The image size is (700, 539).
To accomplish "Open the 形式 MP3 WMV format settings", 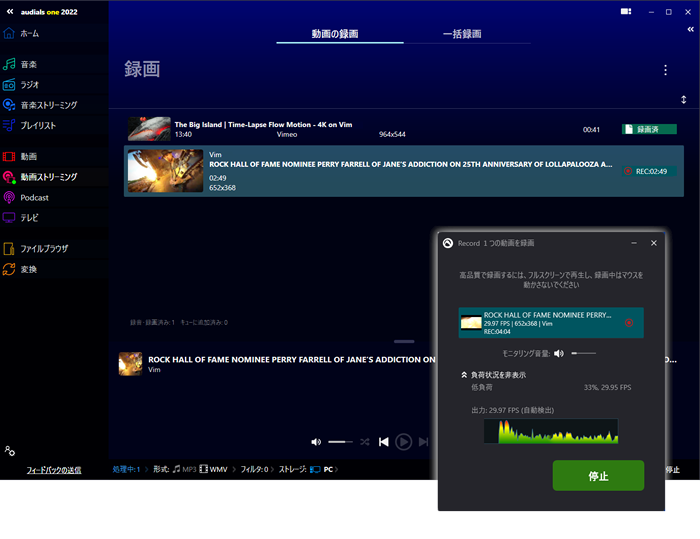I will (x=190, y=469).
